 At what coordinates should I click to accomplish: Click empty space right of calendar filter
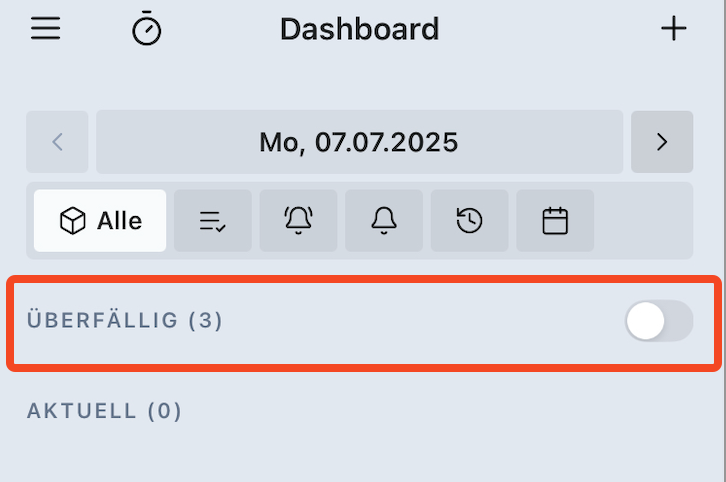644,220
